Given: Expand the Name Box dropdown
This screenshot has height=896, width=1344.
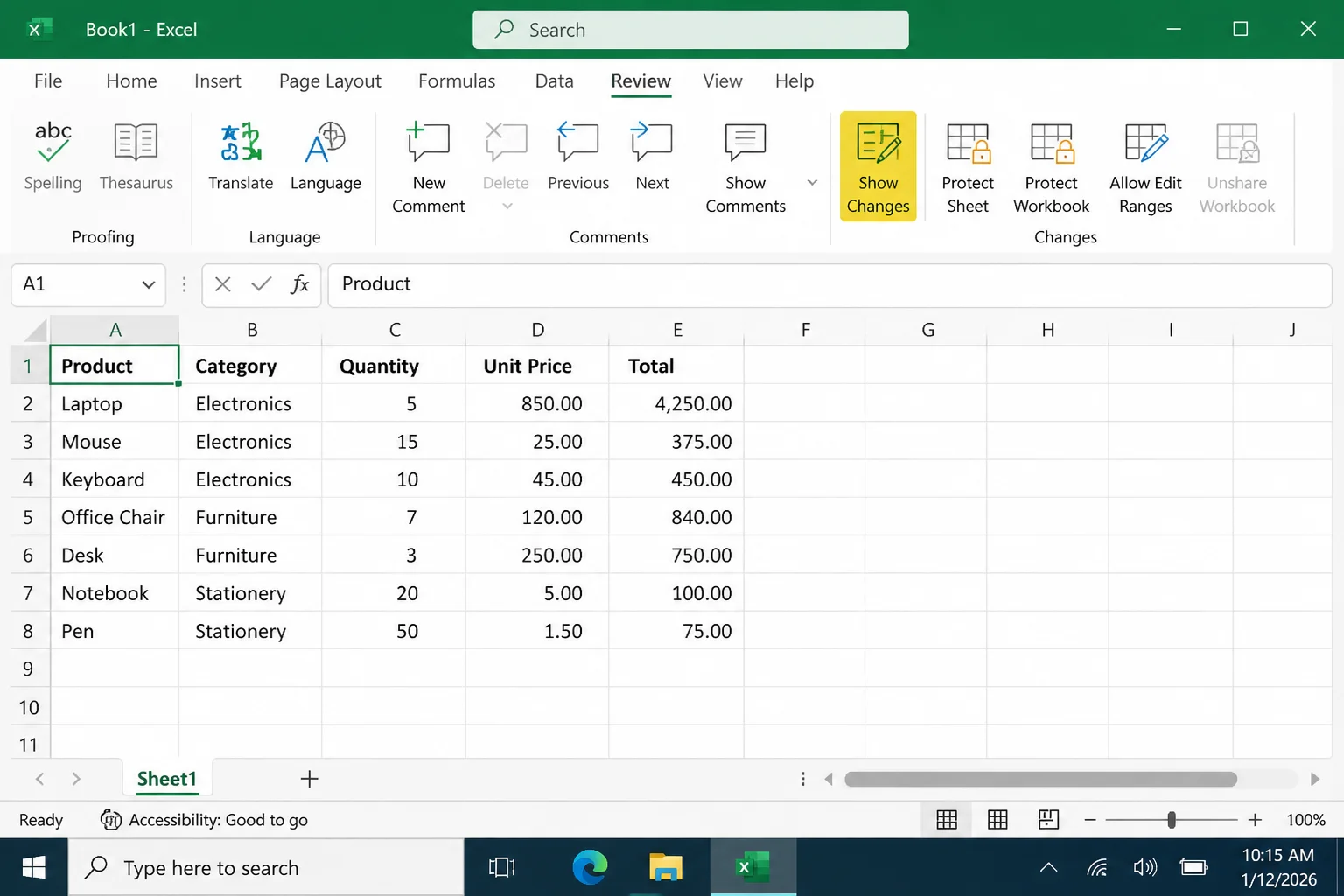Looking at the screenshot, I should (149, 284).
